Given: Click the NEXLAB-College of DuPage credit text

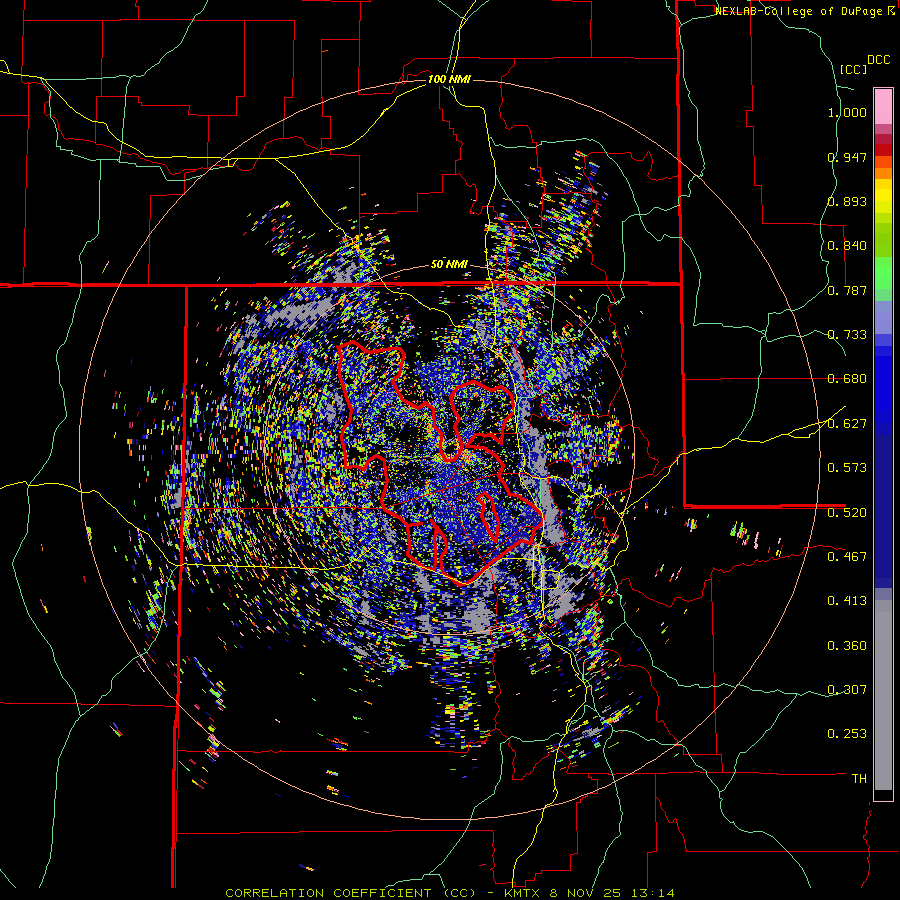Looking at the screenshot, I should pyautogui.click(x=798, y=11).
